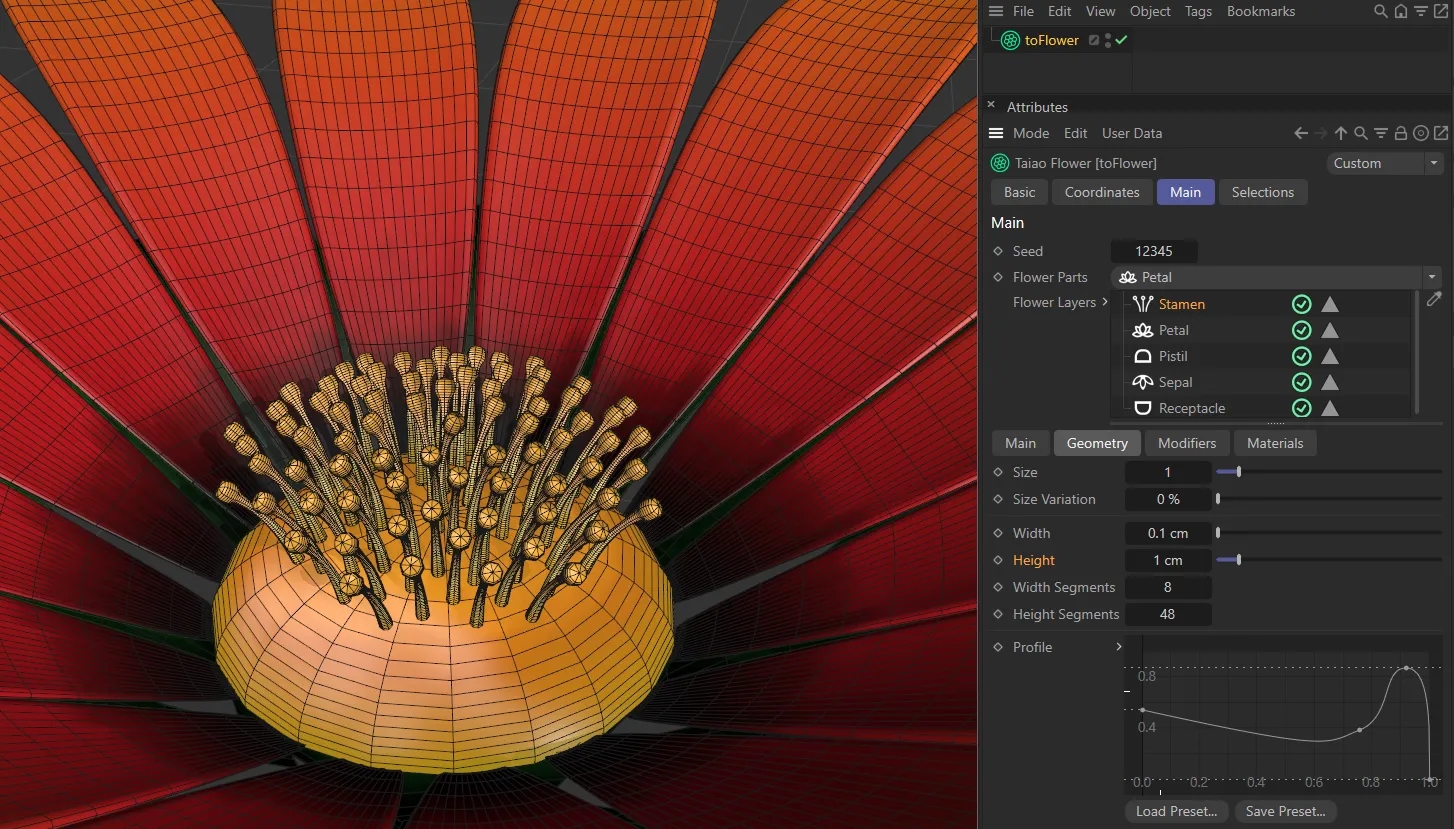Click the Petal icon in Flower Parts list
This screenshot has height=829, width=1454.
click(x=1143, y=330)
